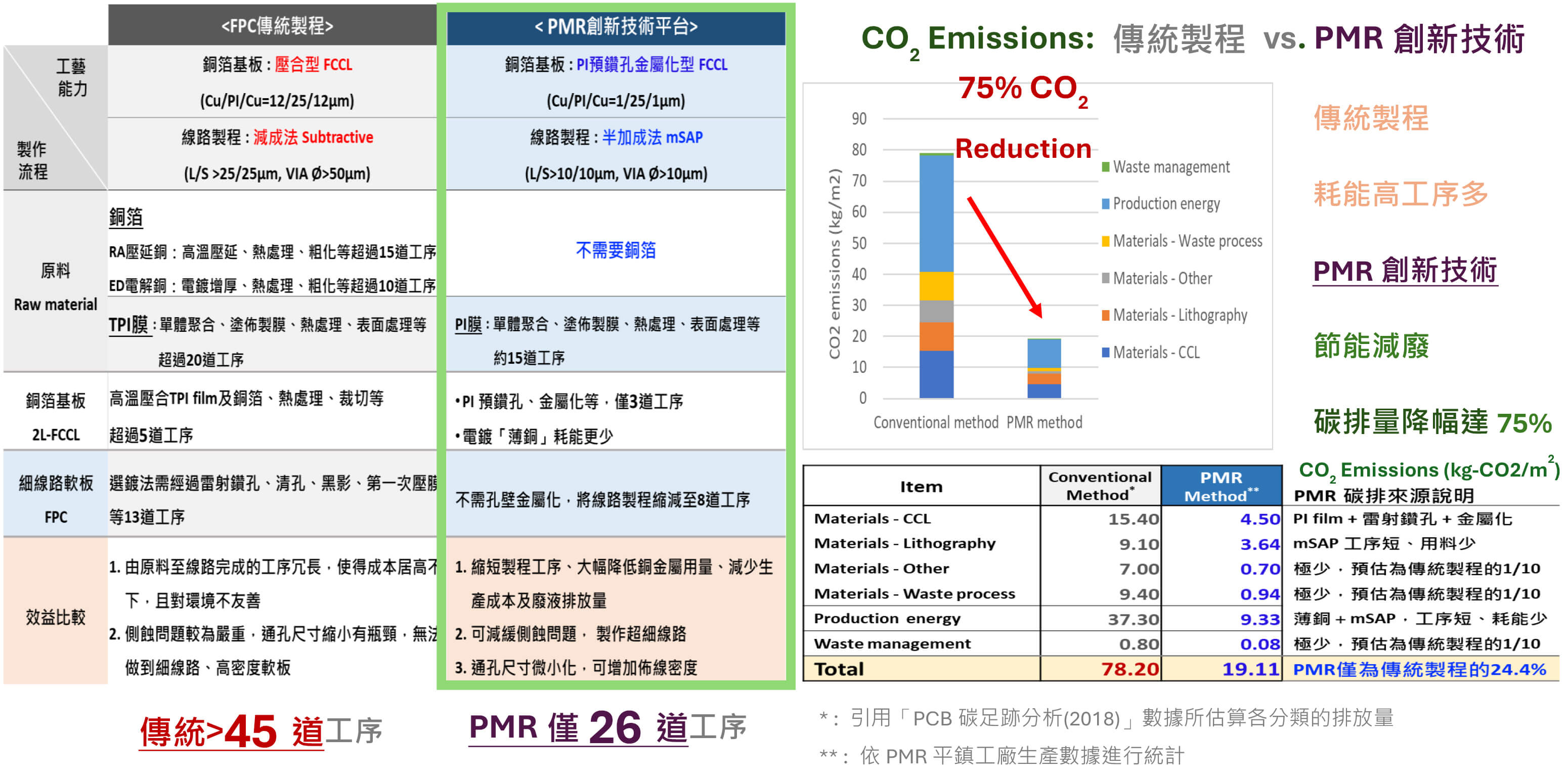This screenshot has width=1568, height=775.
Task: Click the PMR 僅 26 道工序 caption
Action: click(x=607, y=727)
